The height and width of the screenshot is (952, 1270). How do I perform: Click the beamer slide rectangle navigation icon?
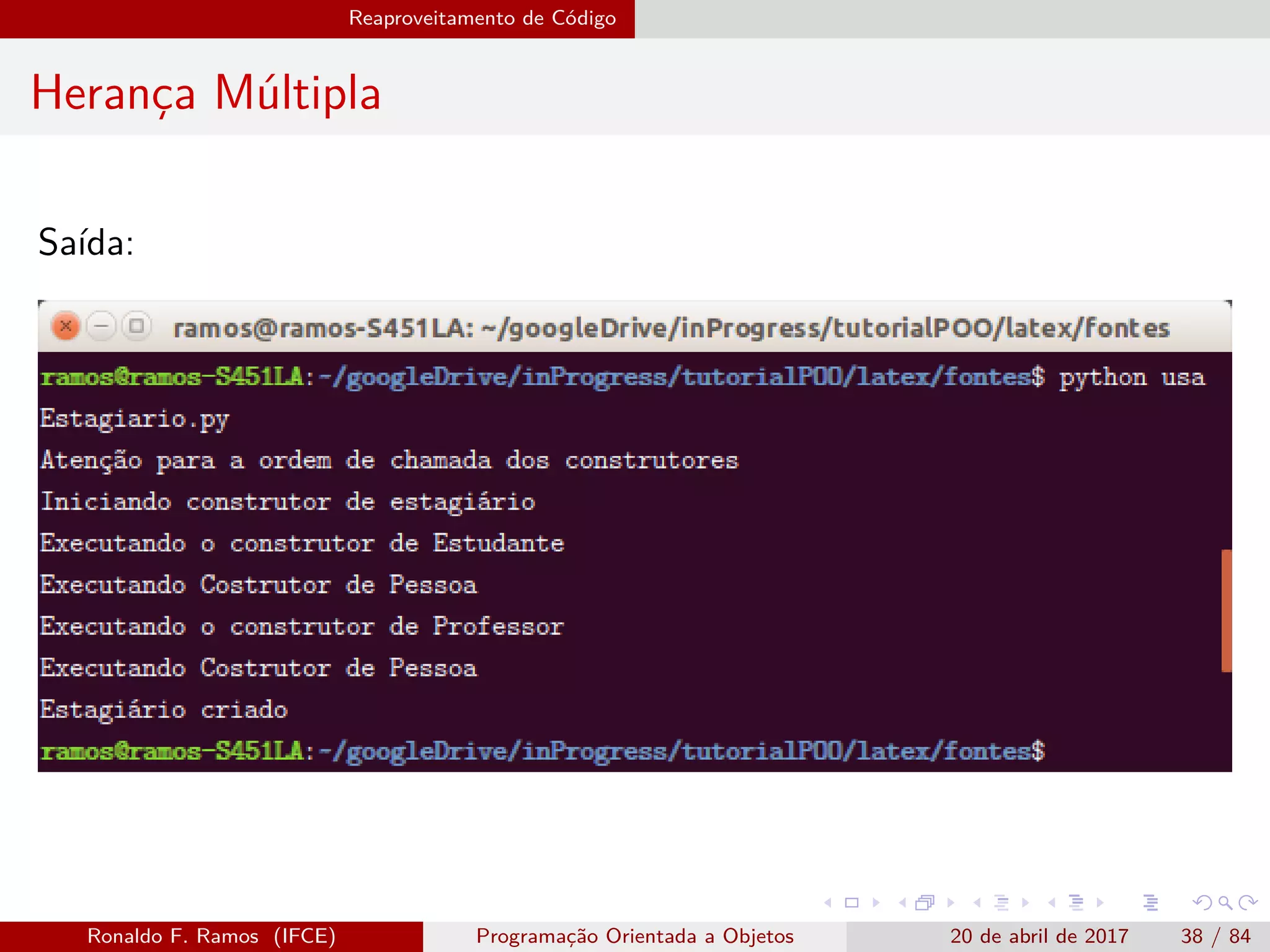tap(852, 903)
